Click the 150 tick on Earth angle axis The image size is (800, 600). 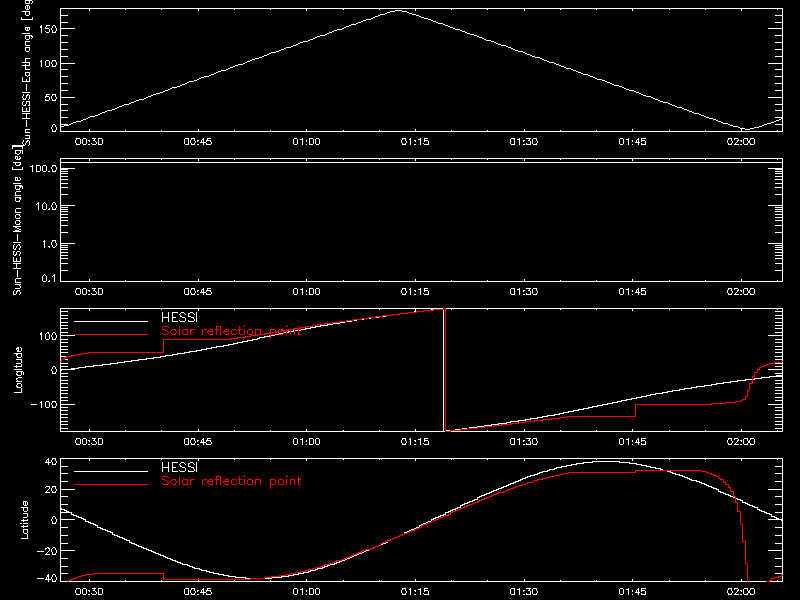(x=48, y=29)
